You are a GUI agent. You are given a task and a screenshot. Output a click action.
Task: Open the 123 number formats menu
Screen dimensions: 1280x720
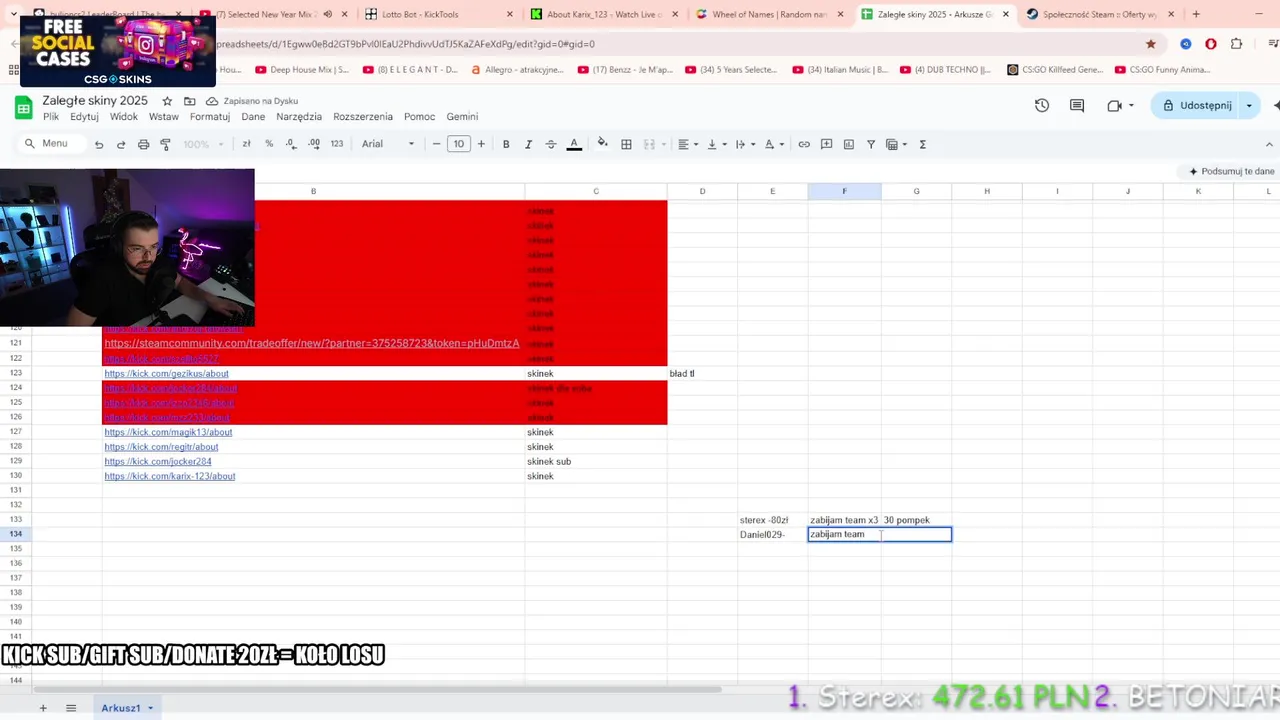point(337,144)
